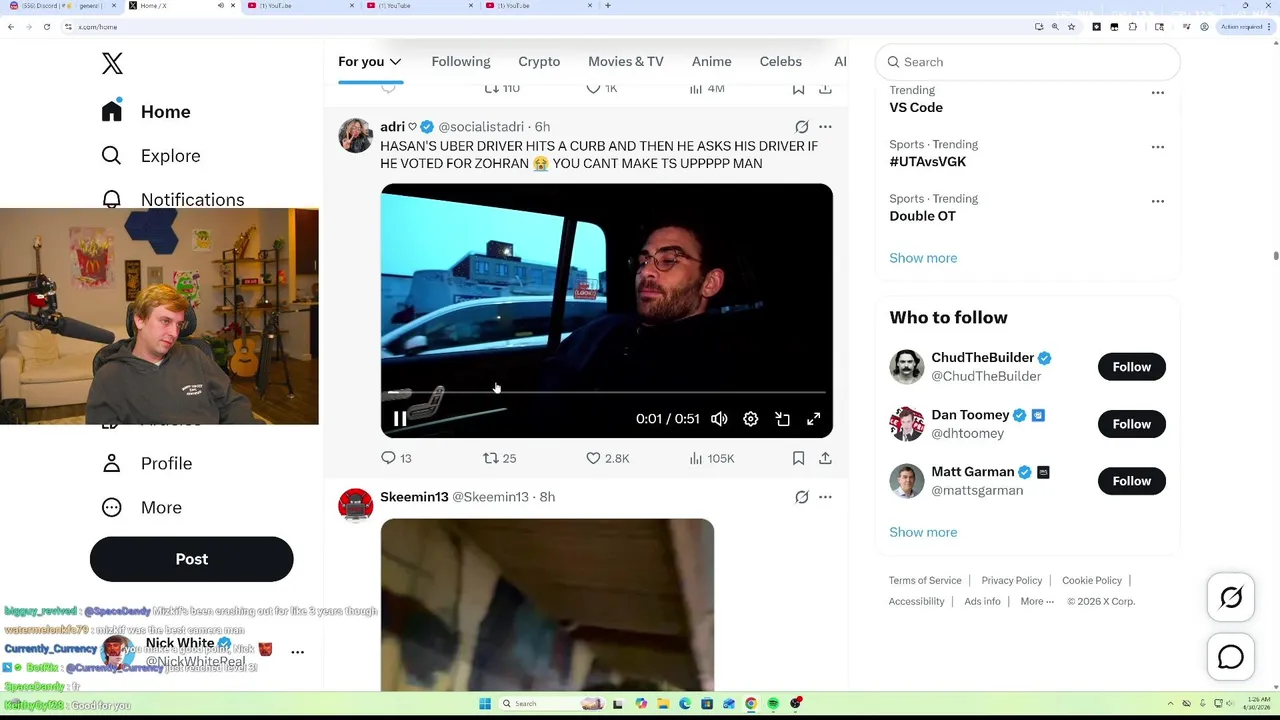
Task: Click Grok explain icon on adri's post
Action: (801, 127)
